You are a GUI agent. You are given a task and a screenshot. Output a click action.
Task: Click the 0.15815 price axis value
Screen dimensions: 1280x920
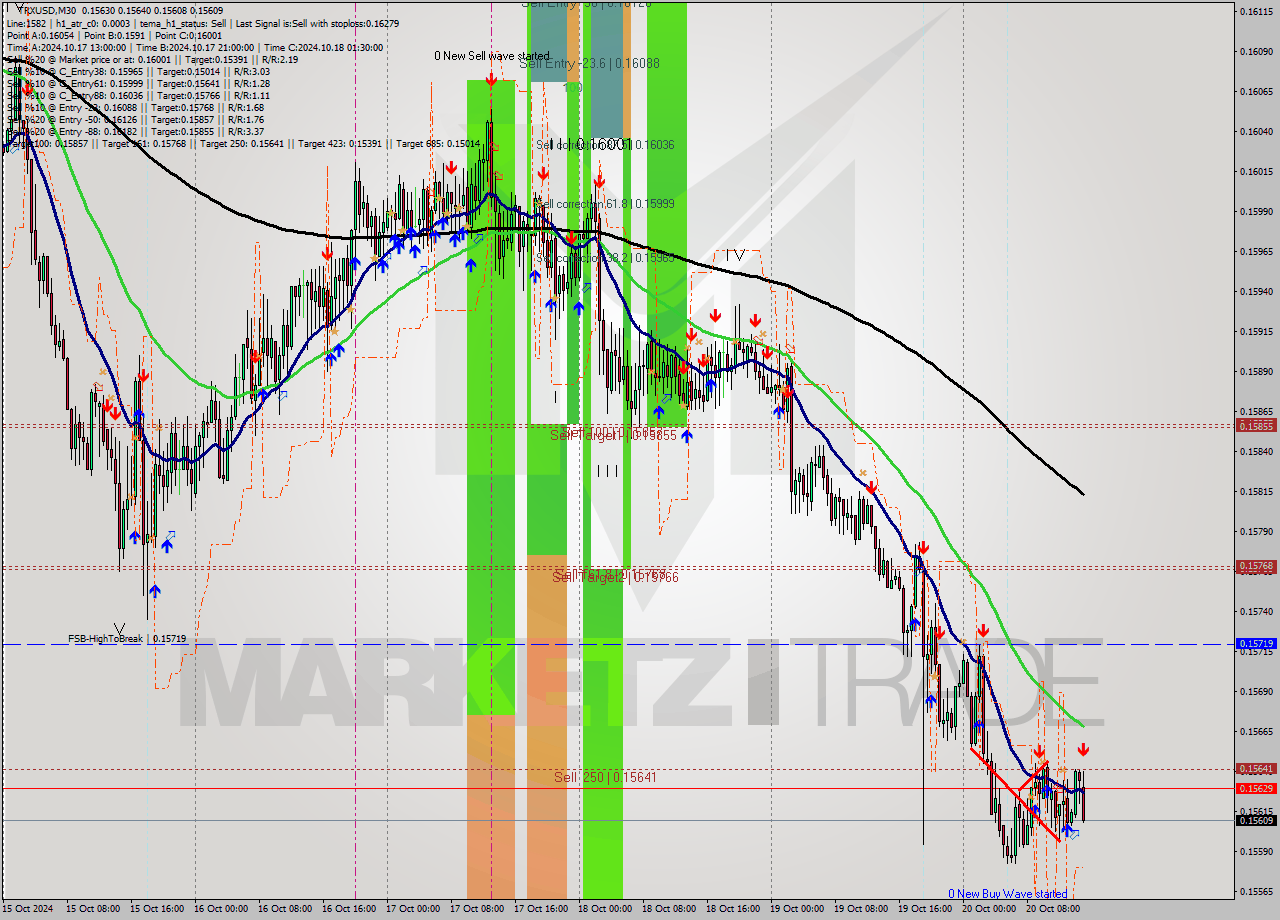pos(1257,491)
